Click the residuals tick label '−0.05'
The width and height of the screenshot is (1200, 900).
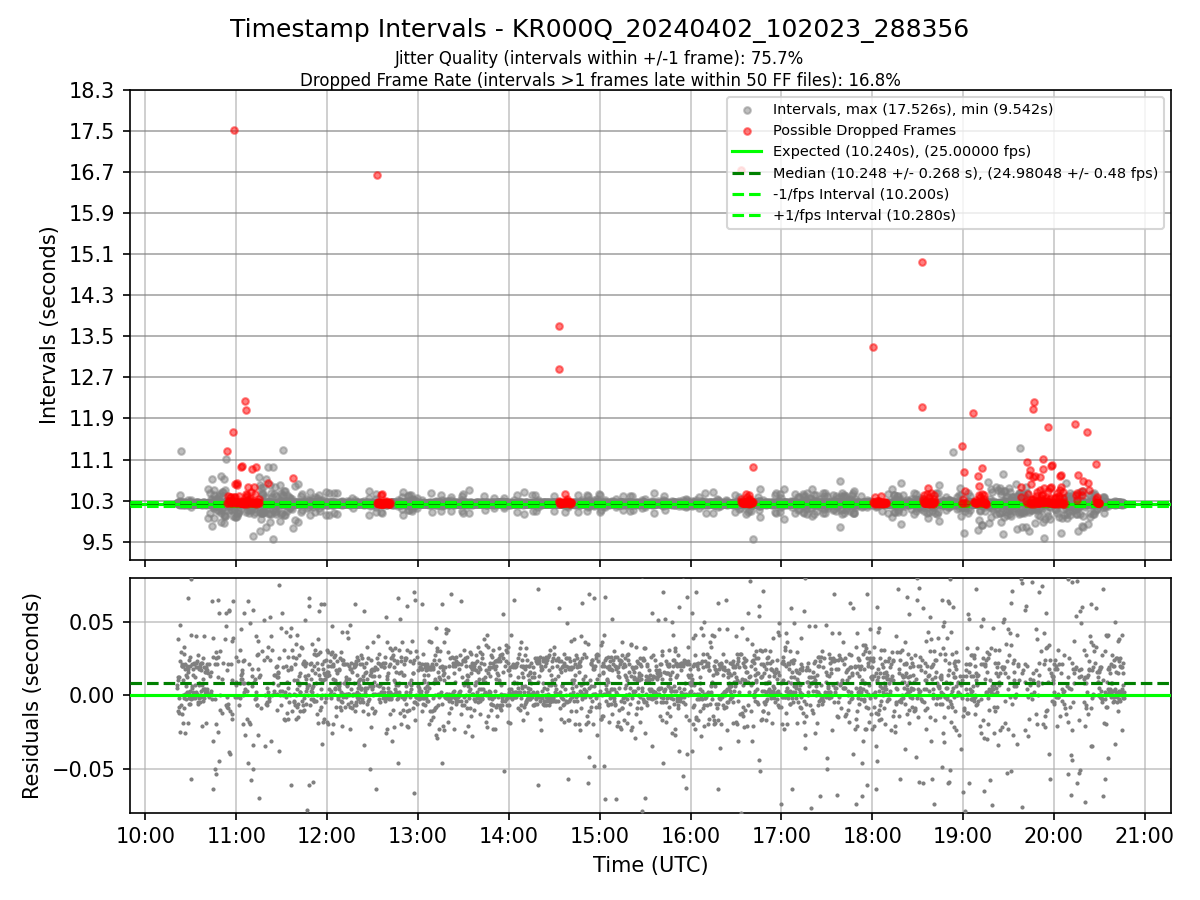(x=85, y=770)
